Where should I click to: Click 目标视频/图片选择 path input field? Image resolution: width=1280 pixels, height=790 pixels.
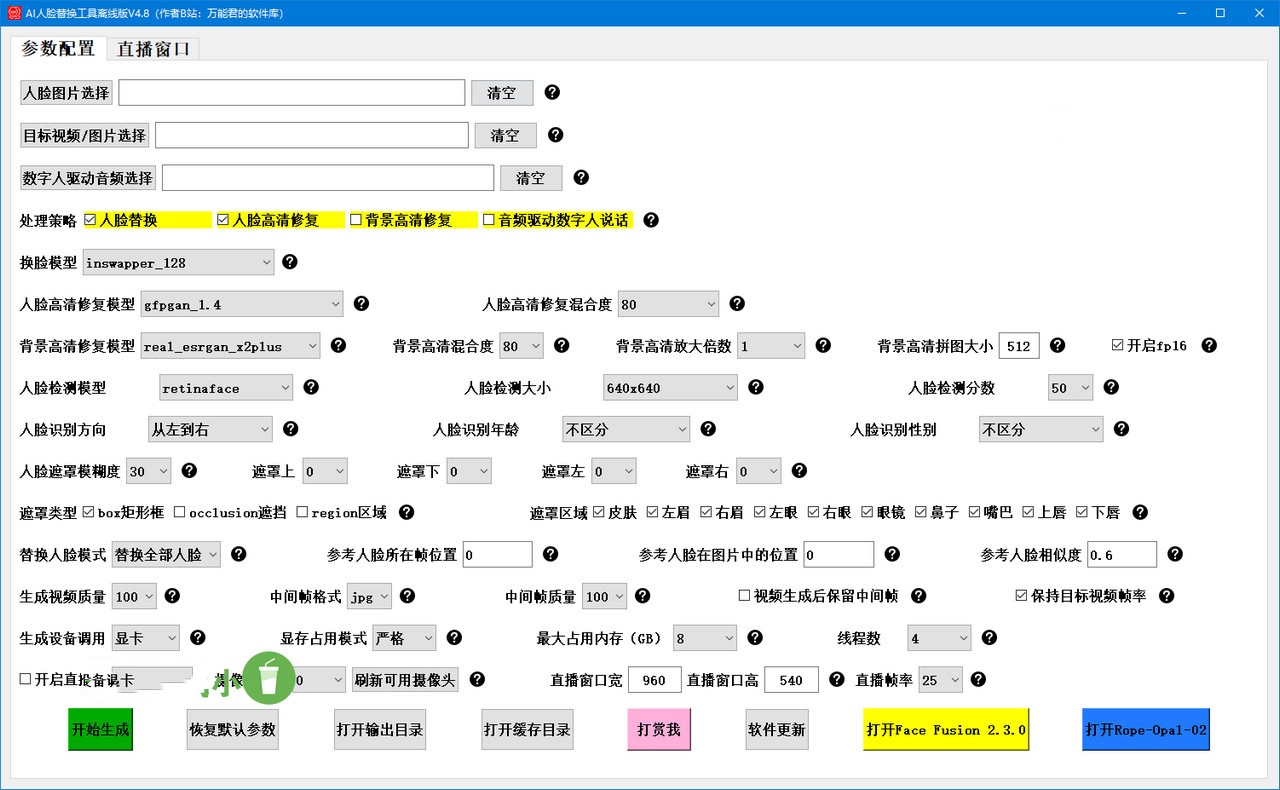312,135
